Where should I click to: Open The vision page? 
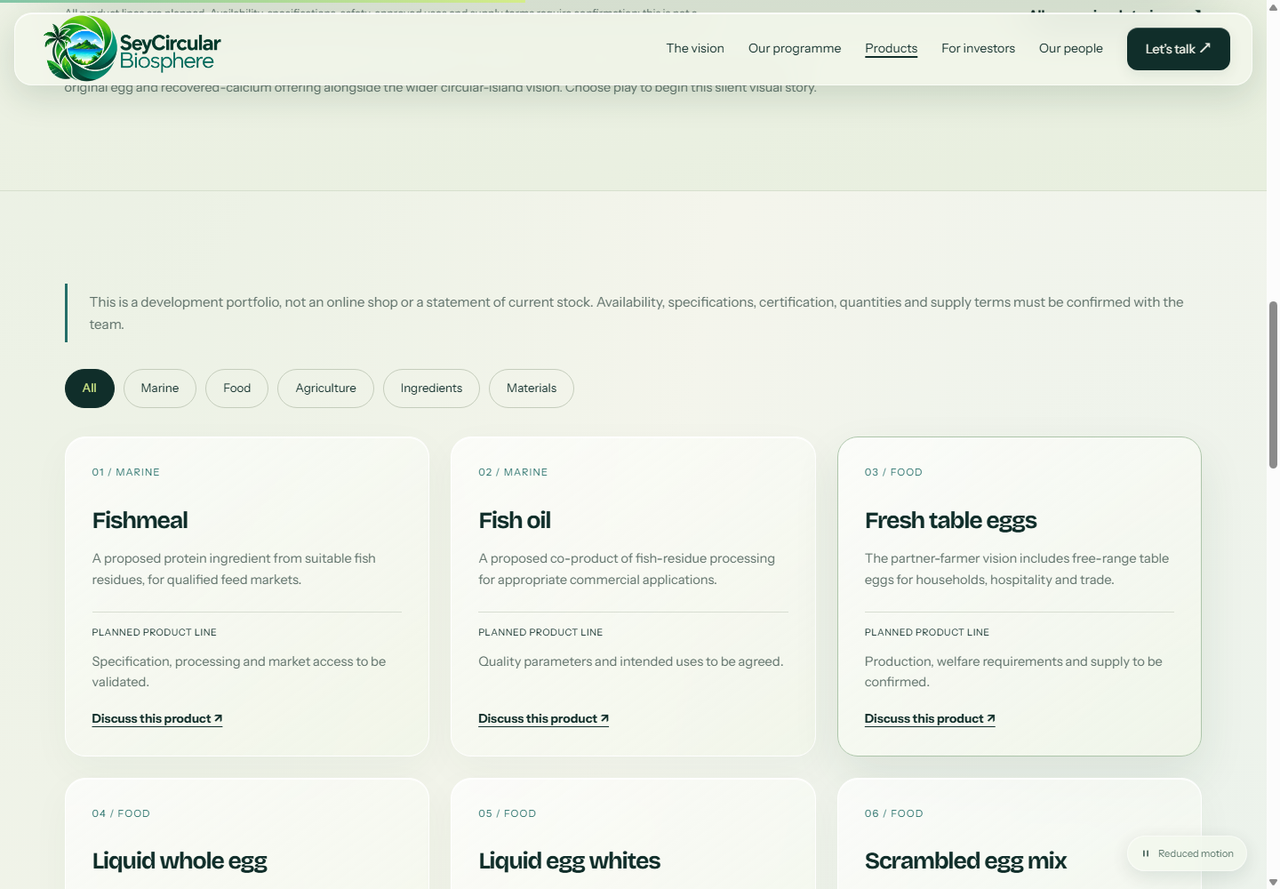pos(695,48)
